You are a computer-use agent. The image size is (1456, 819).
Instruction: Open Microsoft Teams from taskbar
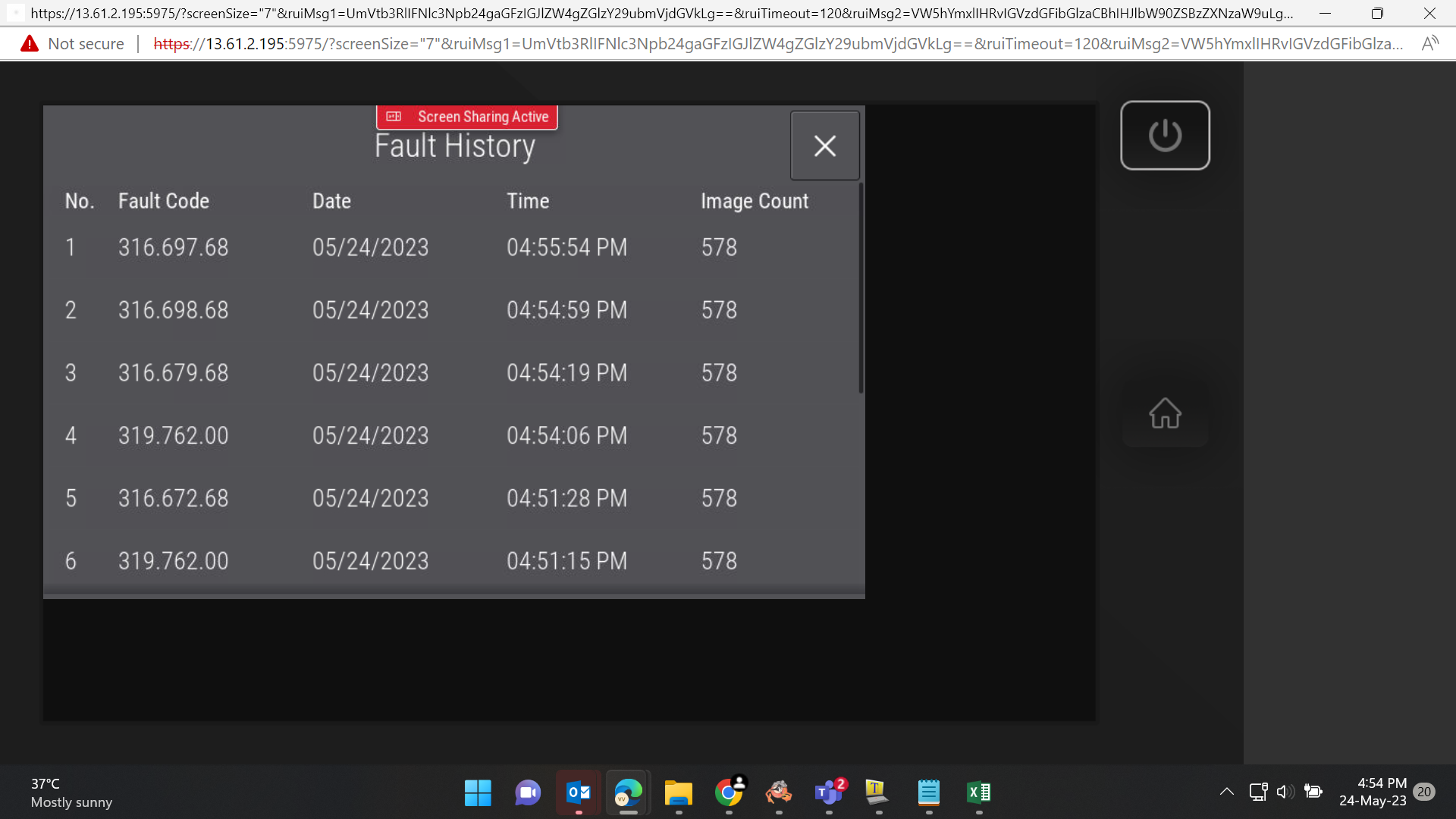(829, 793)
